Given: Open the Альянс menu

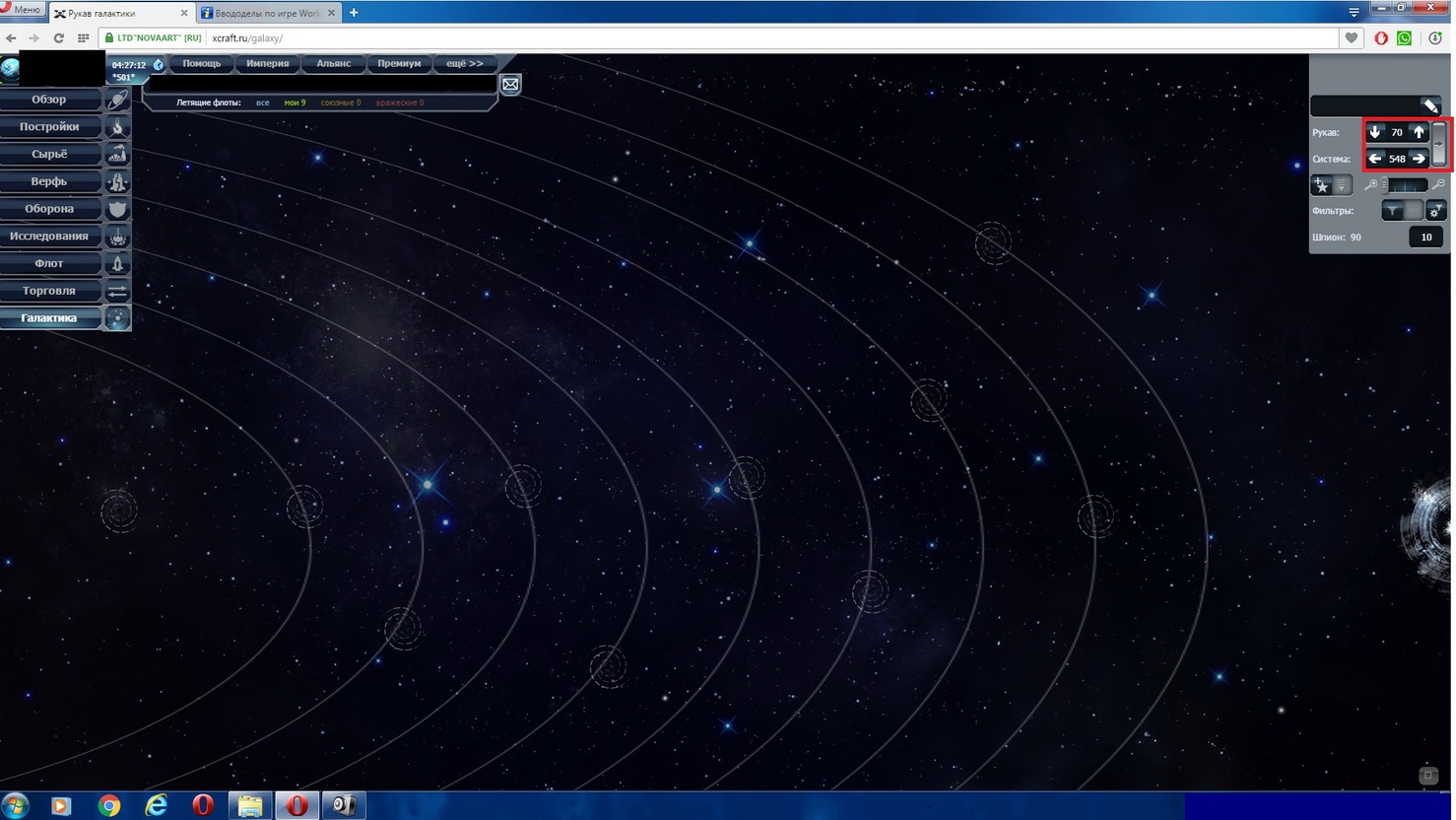Looking at the screenshot, I should click(334, 63).
